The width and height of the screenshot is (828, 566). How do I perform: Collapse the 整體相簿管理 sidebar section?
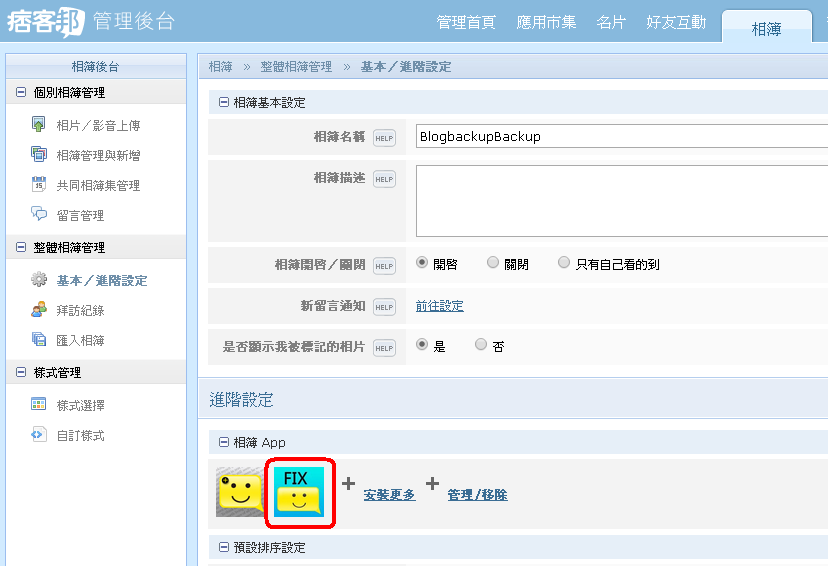click(x=21, y=247)
